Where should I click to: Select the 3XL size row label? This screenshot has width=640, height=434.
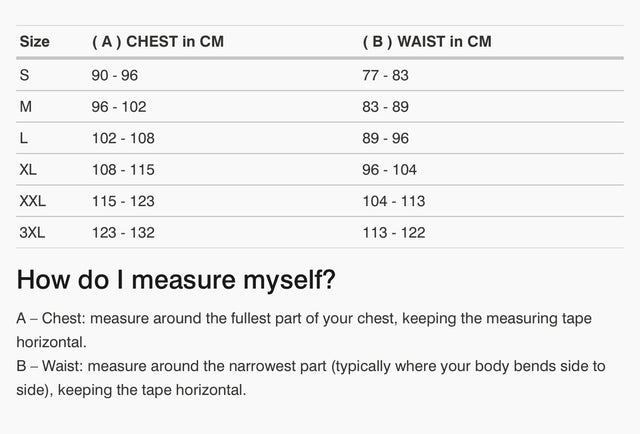point(32,232)
